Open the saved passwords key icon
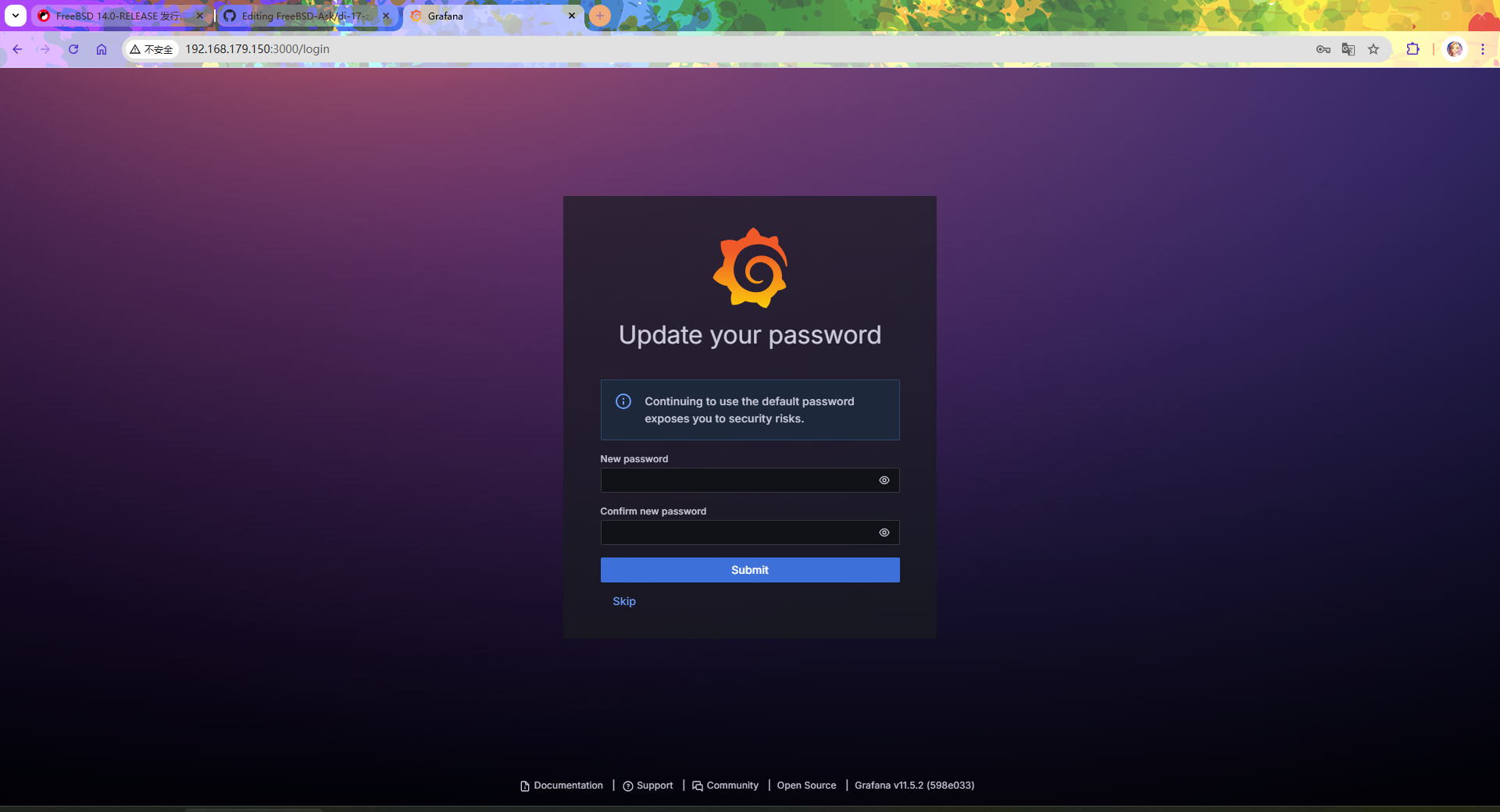 click(x=1323, y=49)
